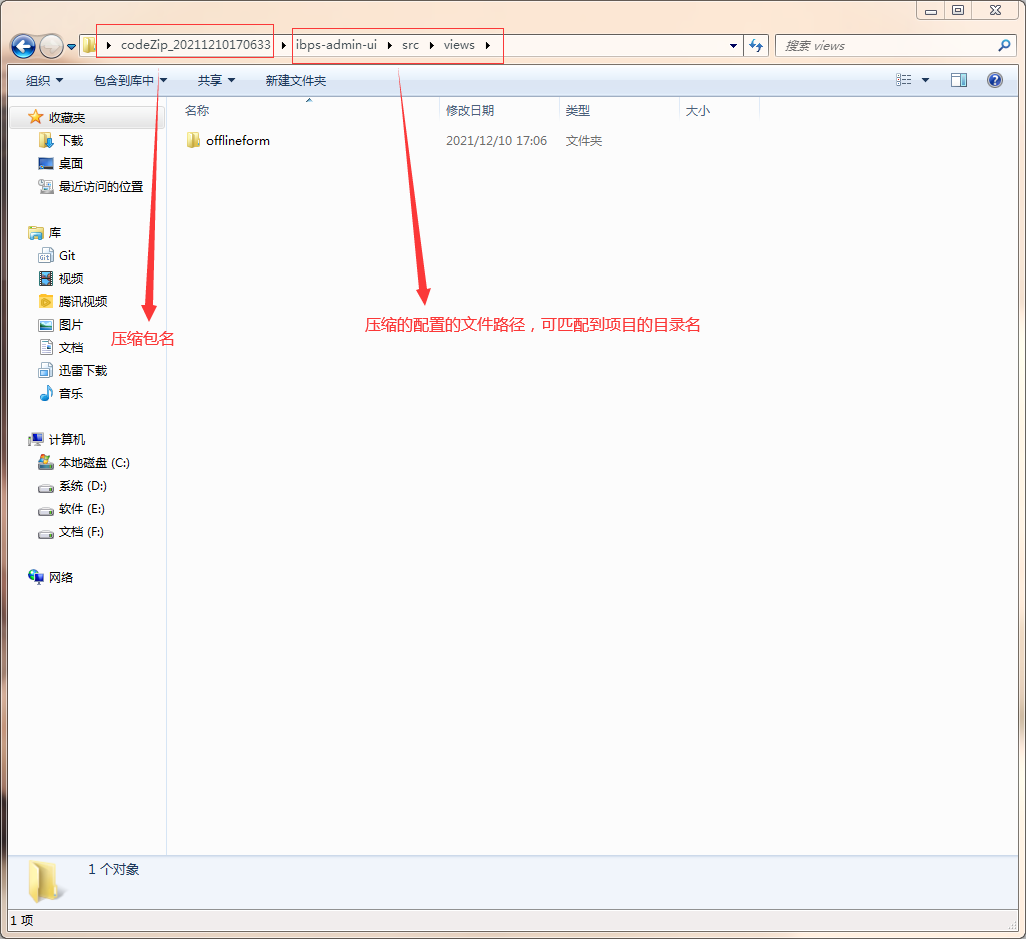This screenshot has height=939, width=1026.
Task: Open the 音乐 library
Action: coord(70,394)
